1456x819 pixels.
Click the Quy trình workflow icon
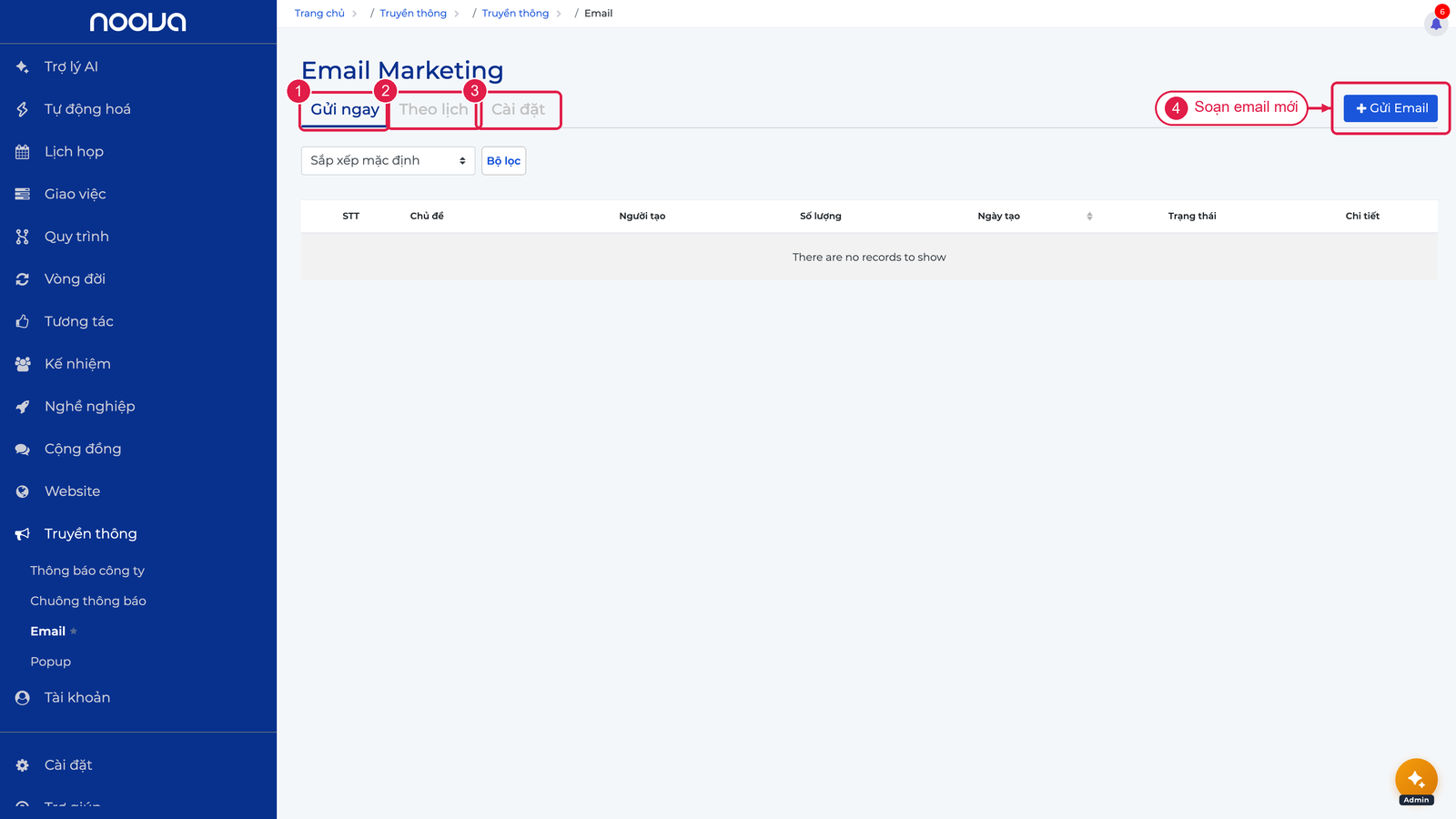(x=23, y=237)
